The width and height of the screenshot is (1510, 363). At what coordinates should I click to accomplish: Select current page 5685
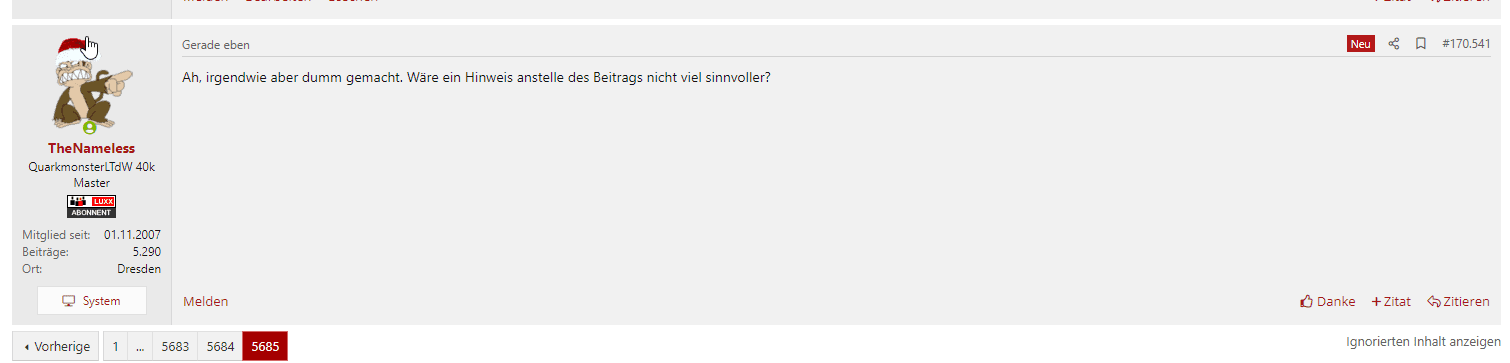coord(265,346)
